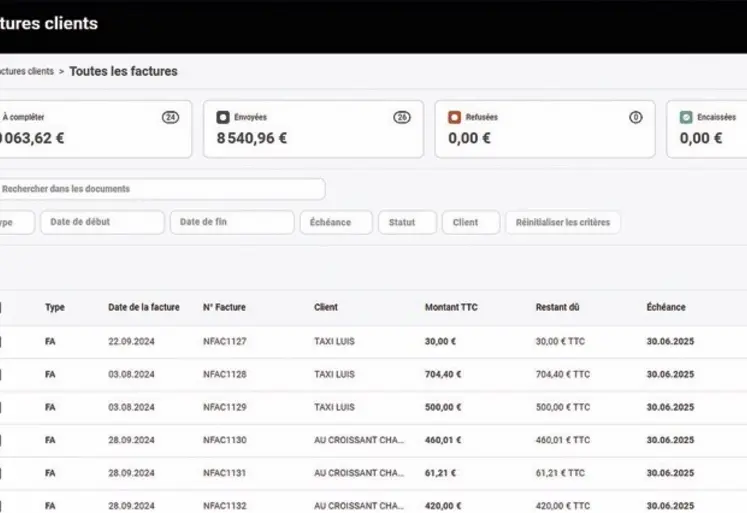Click the Rechercher dans les documents field
Image resolution: width=747 pixels, height=513 pixels.
point(162,189)
